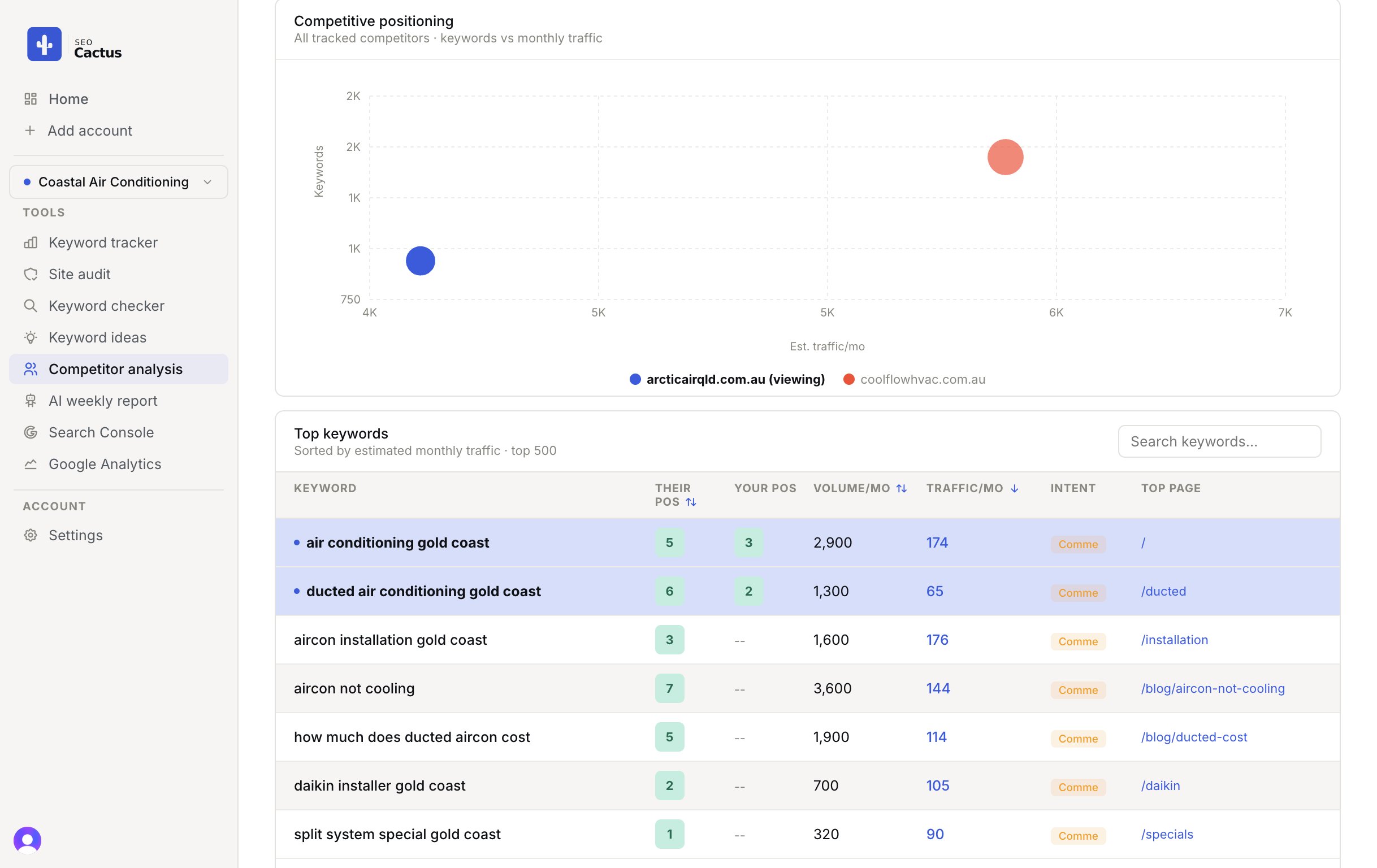Open AI weekly report robot icon
The width and height of the screenshot is (1377, 868).
(31, 401)
